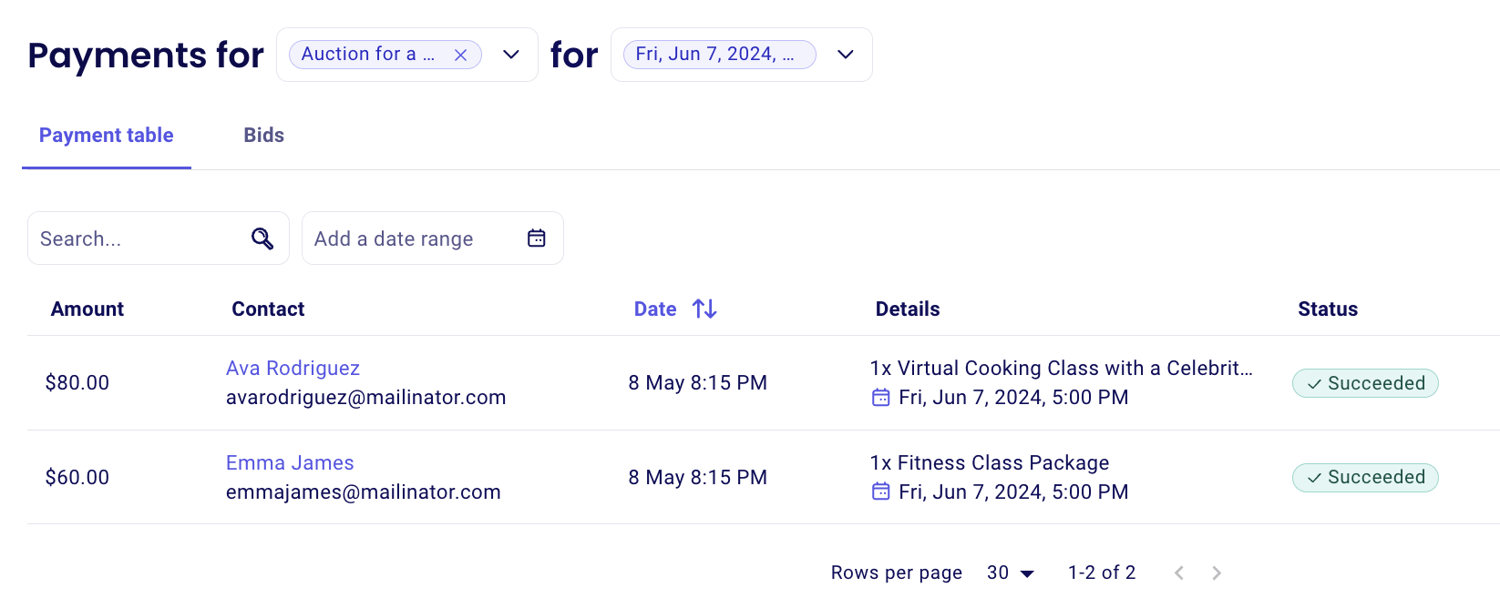Go to next page arrow
Image resolution: width=1500 pixels, height=608 pixels.
(1217, 573)
